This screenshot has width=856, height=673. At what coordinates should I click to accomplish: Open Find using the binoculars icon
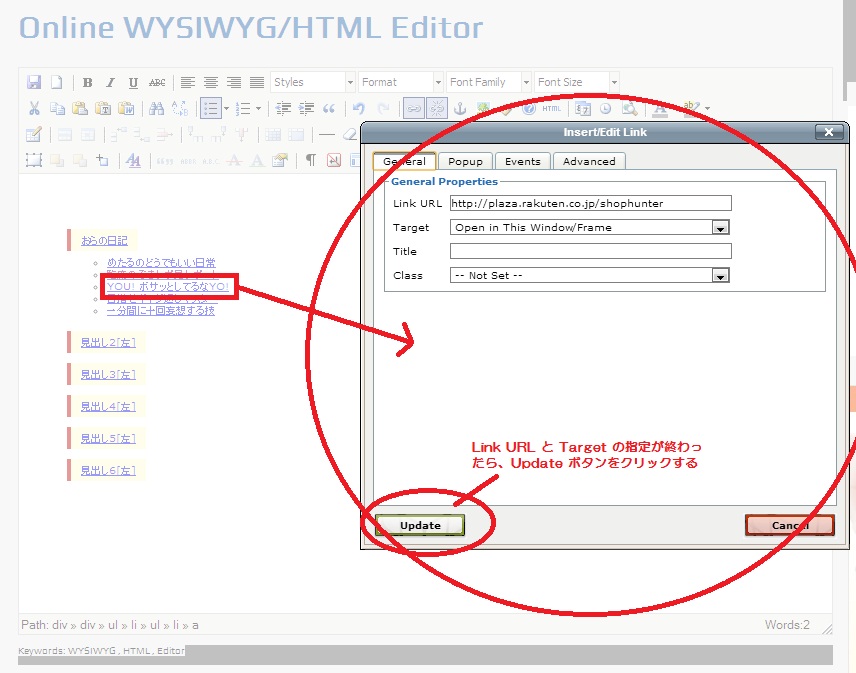pos(156,109)
